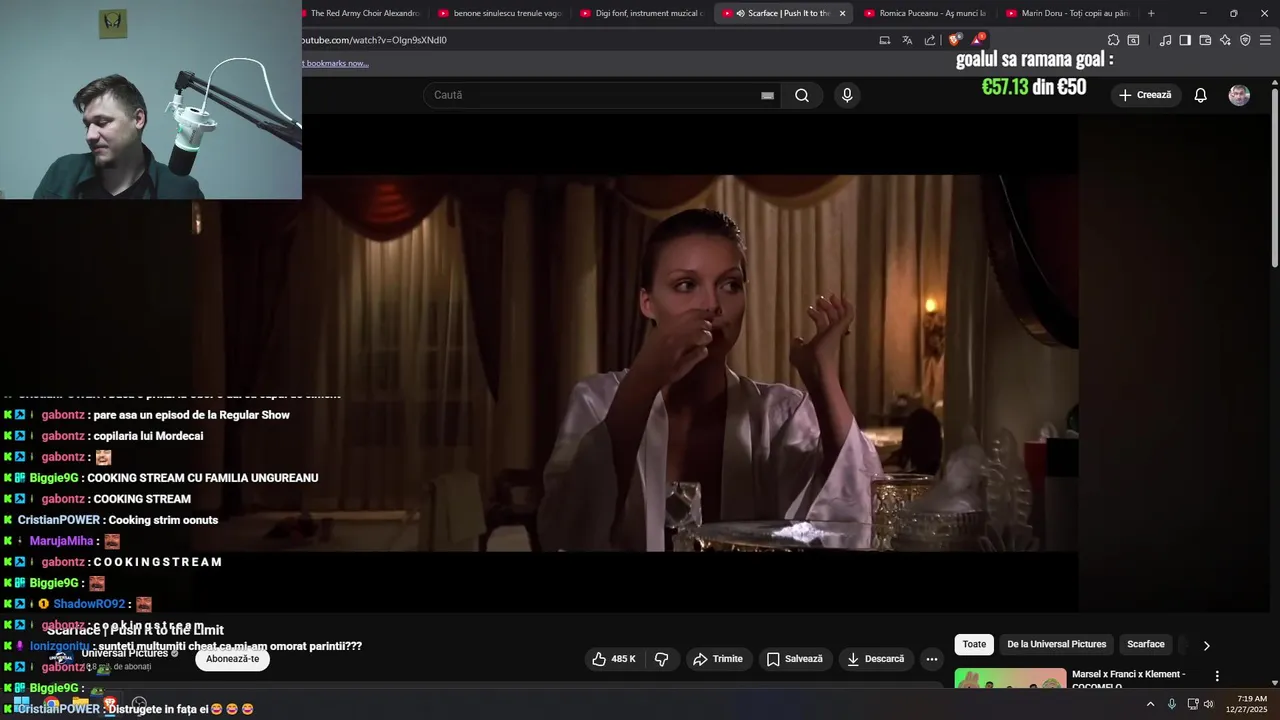Click the Brave Shields lion icon

pyautogui.click(x=955, y=40)
